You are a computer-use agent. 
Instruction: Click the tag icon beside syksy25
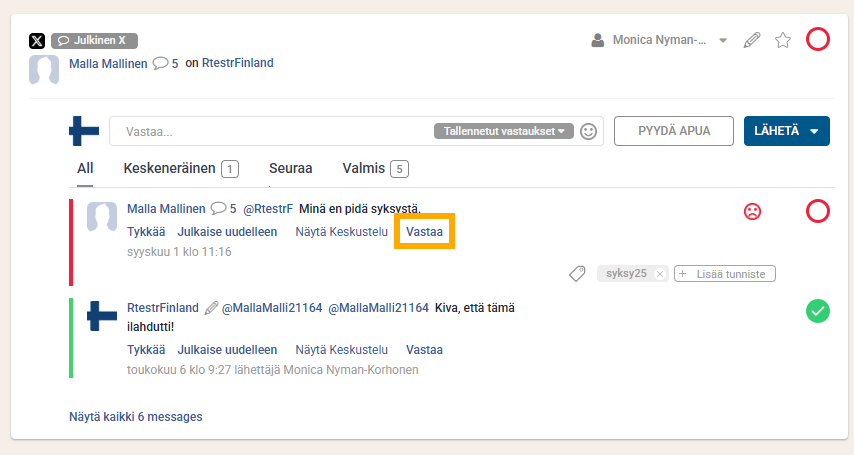point(577,273)
